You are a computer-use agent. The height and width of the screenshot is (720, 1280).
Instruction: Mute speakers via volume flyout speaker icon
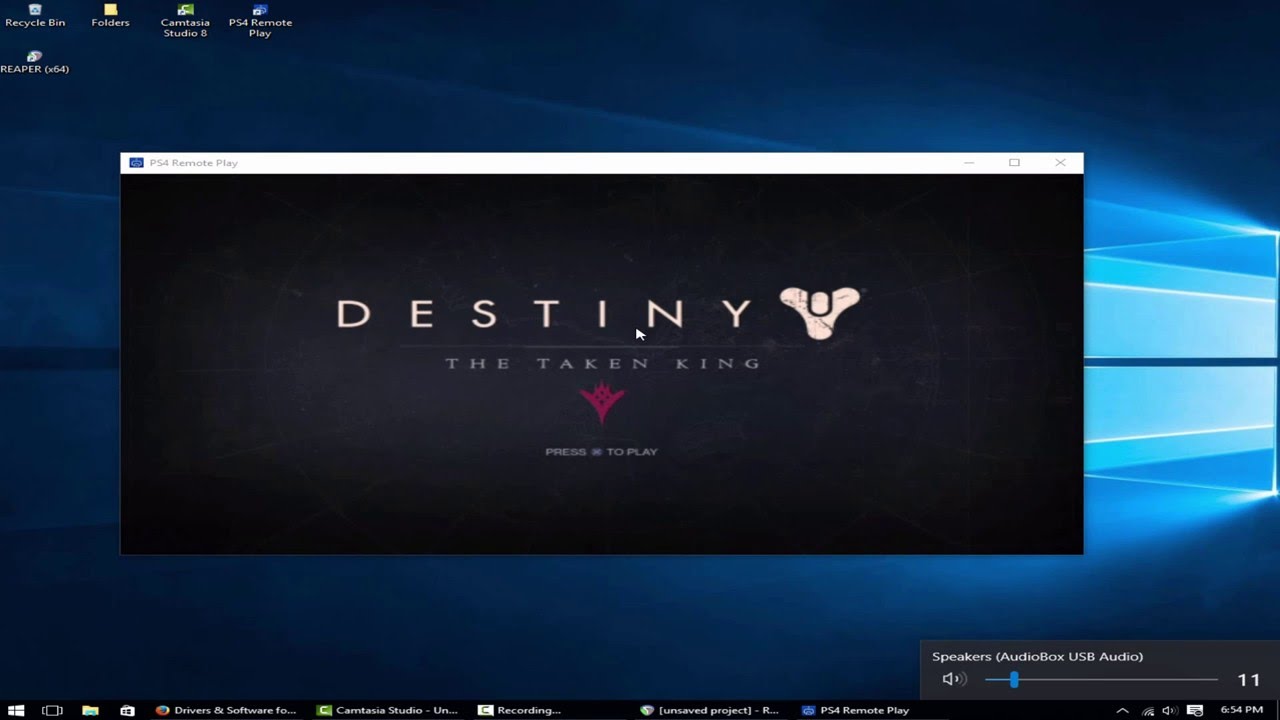[x=953, y=679]
